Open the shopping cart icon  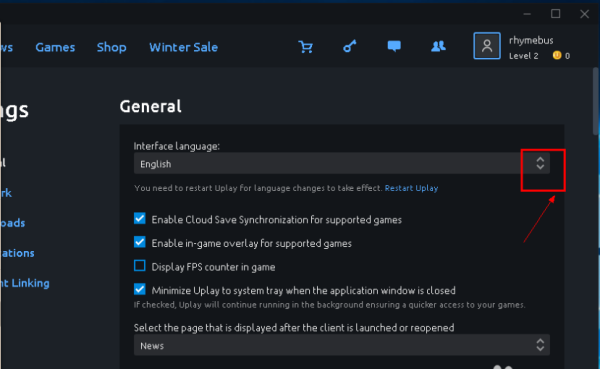306,47
